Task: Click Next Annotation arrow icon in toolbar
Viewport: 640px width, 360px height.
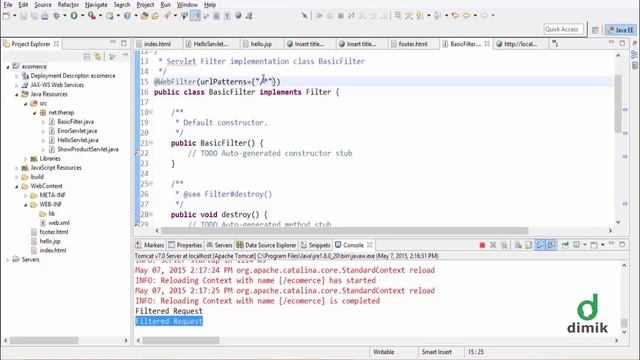Action: click(x=420, y=16)
